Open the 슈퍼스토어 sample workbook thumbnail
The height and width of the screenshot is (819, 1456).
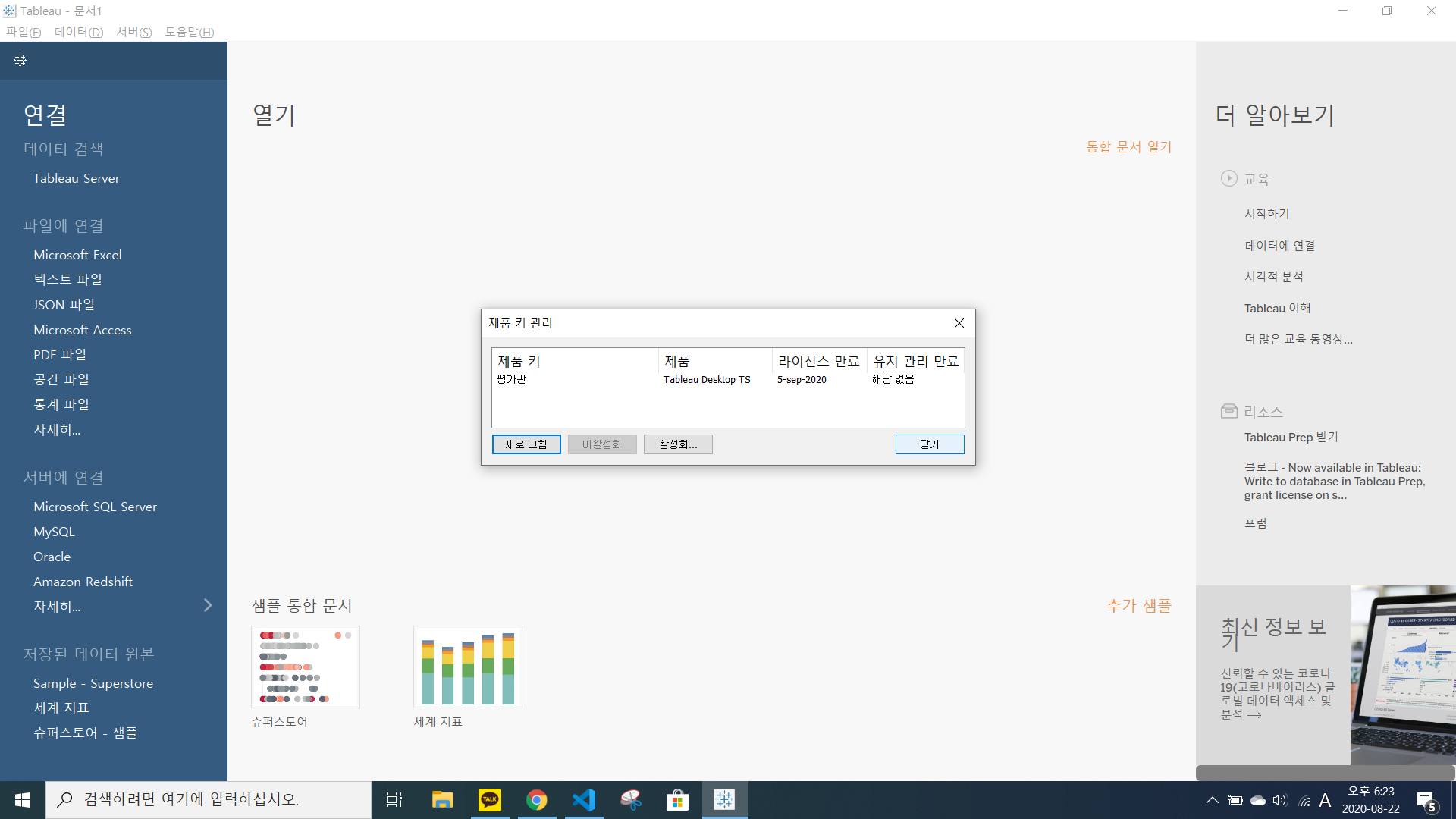pyautogui.click(x=306, y=667)
